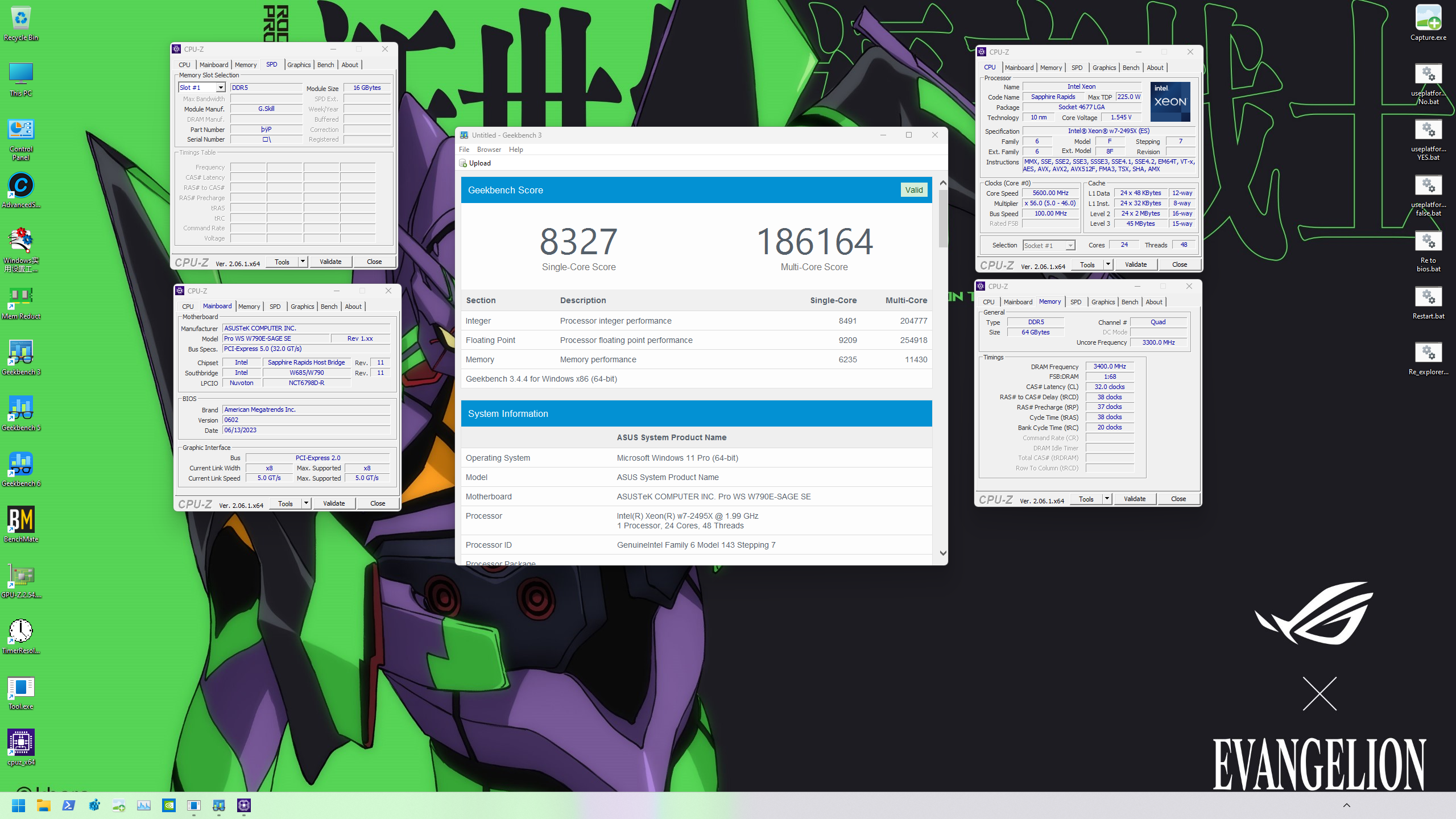This screenshot has width=1456, height=819.
Task: Click the Geekbench vertical scrollbar thumb
Action: (x=943, y=219)
